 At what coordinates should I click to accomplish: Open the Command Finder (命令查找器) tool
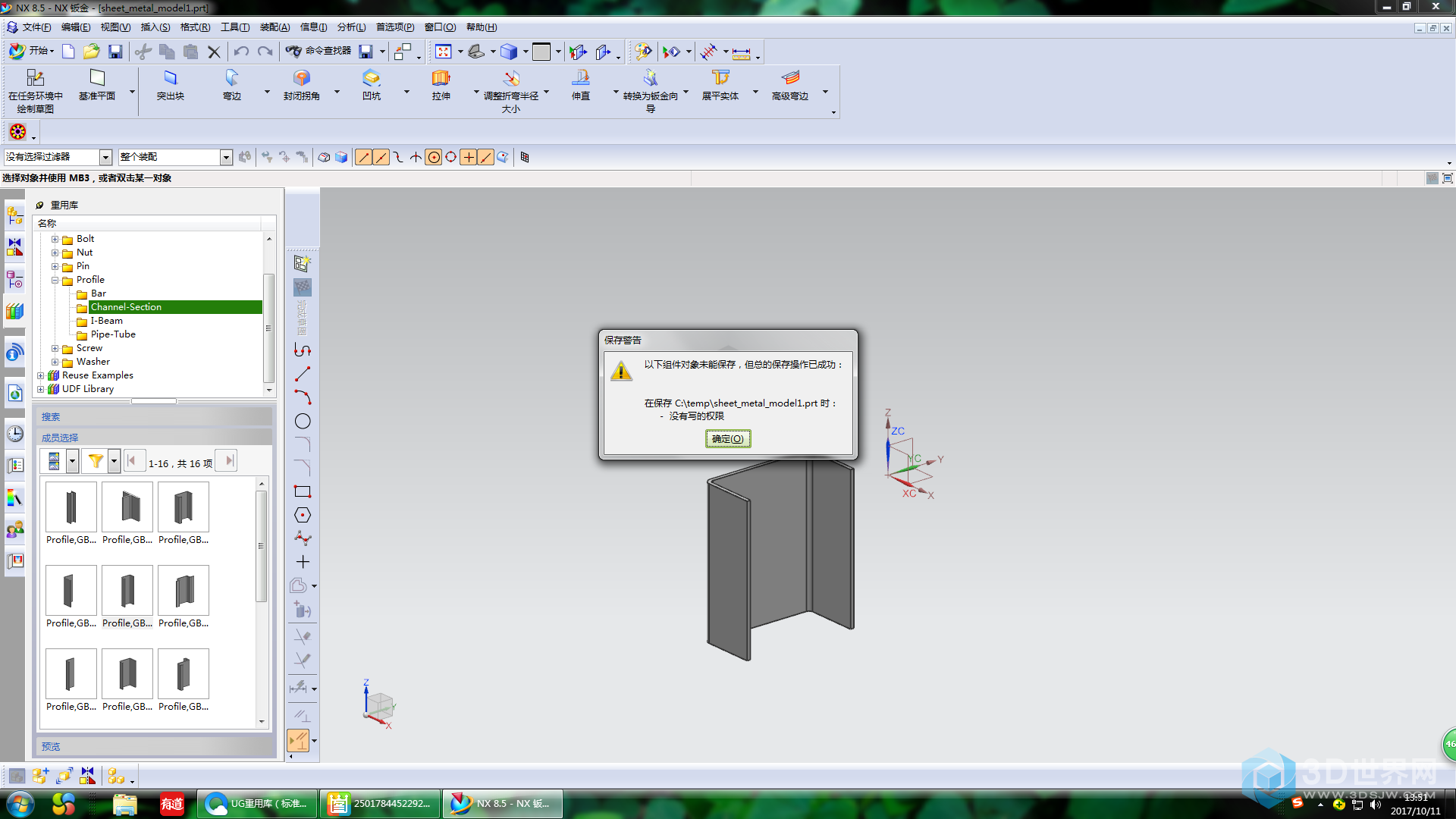(318, 52)
